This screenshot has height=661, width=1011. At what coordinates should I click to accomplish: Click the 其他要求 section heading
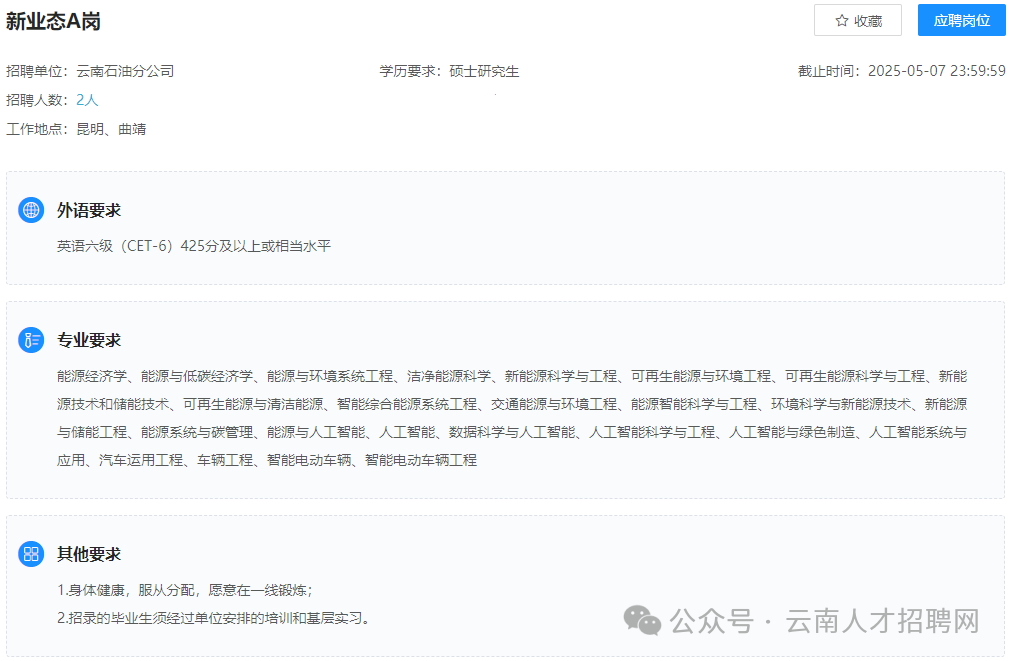[x=89, y=554]
